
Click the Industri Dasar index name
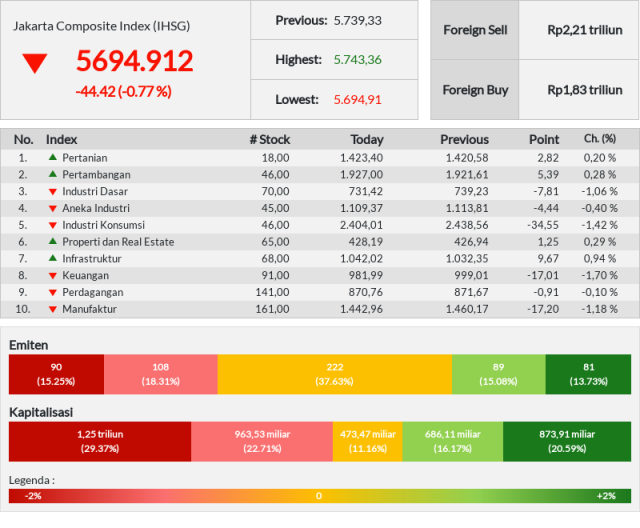click(95, 191)
